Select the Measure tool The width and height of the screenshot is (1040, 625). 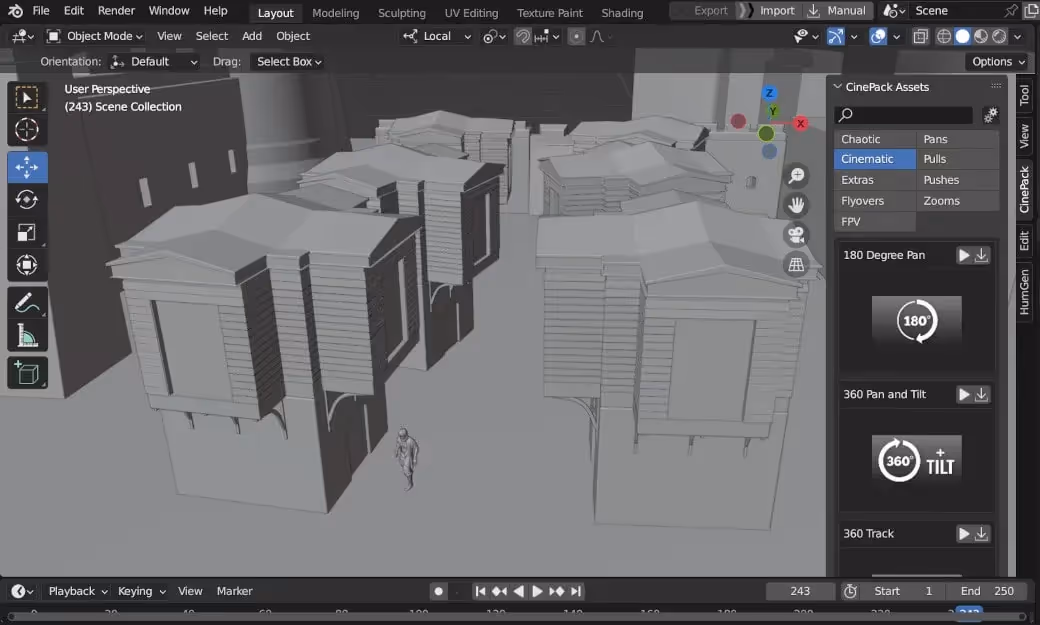[x=27, y=336]
